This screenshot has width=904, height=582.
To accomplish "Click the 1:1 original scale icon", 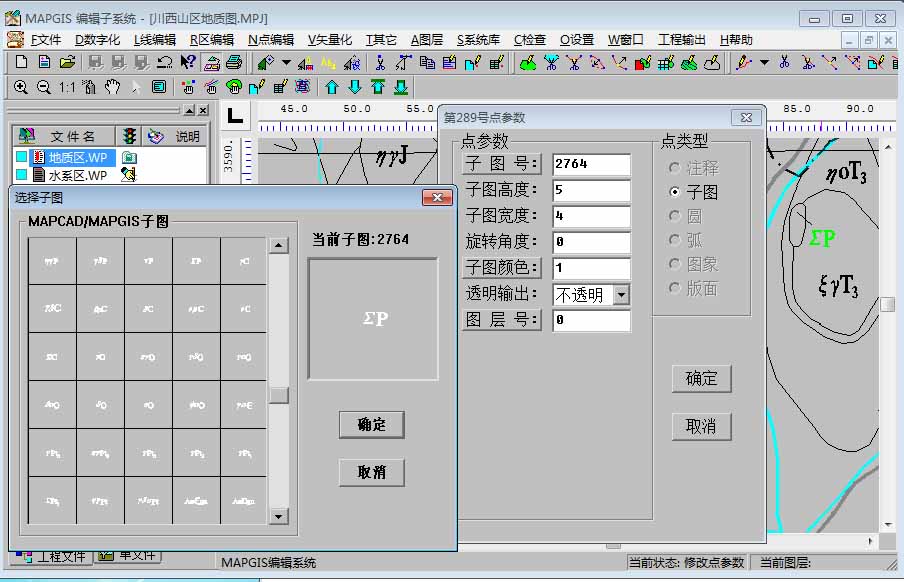I will pos(67,87).
